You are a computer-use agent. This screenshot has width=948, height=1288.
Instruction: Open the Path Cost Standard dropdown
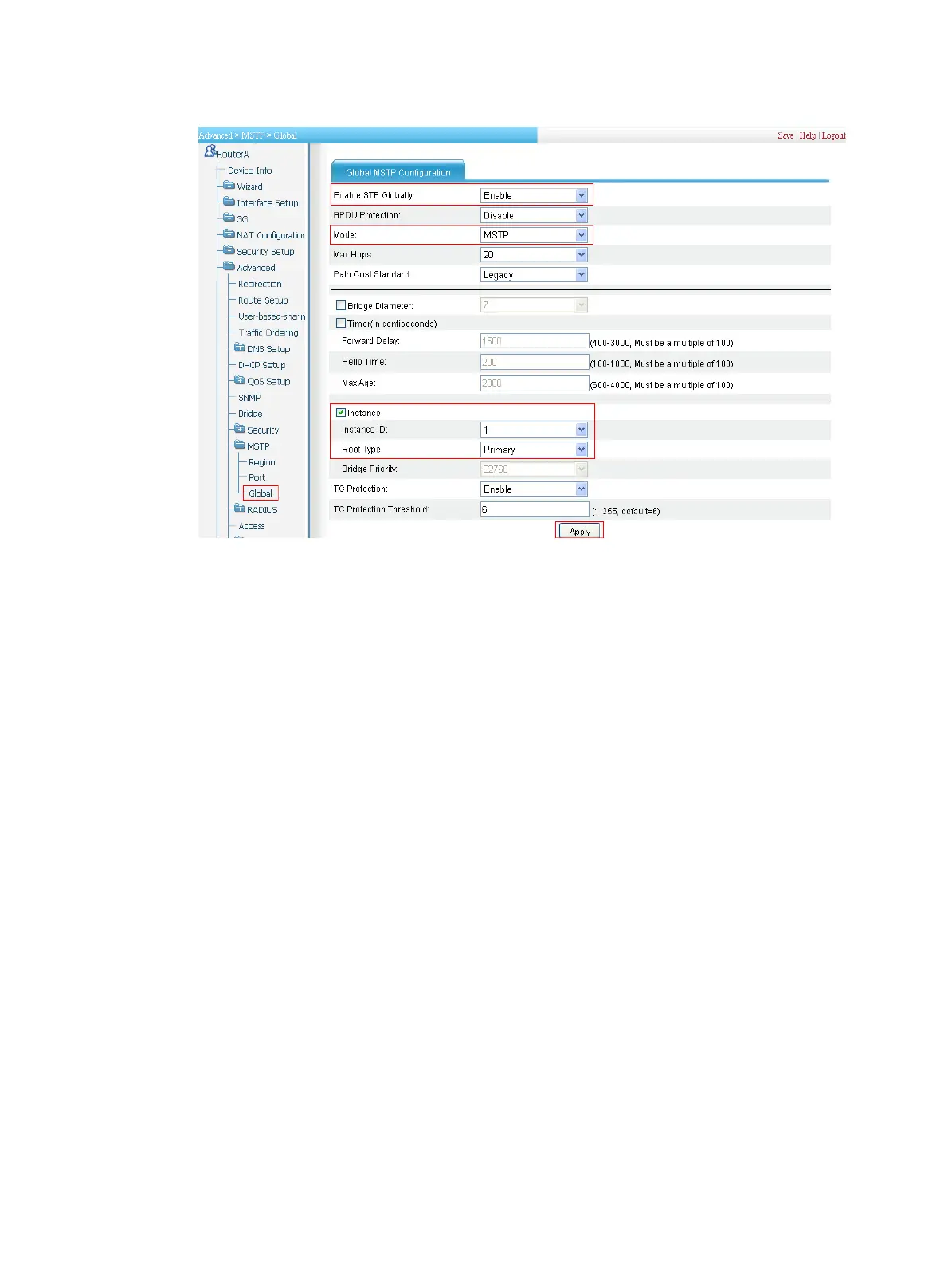point(534,274)
